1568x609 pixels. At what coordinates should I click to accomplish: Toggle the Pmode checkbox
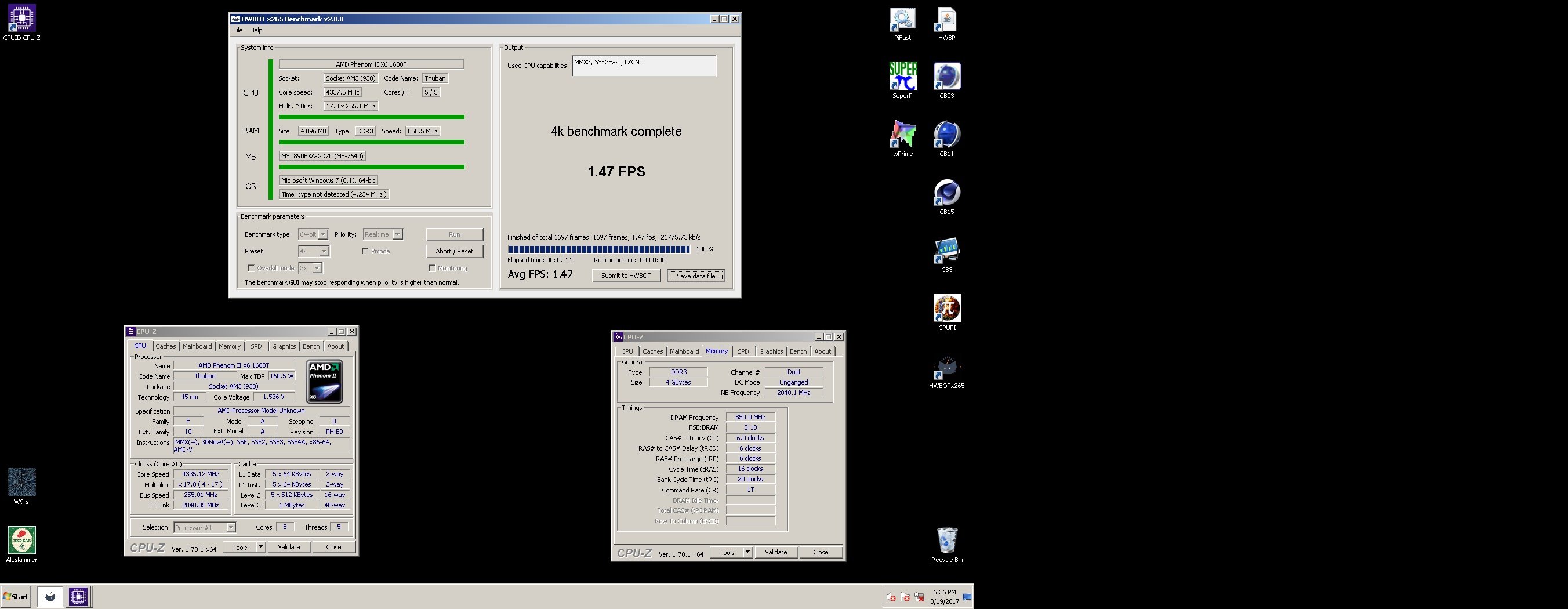365,251
